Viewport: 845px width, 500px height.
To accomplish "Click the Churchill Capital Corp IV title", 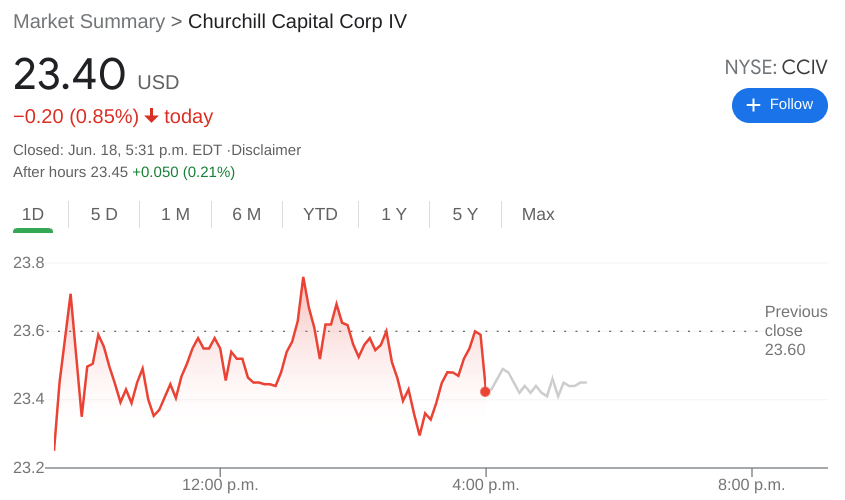I will 297,21.
